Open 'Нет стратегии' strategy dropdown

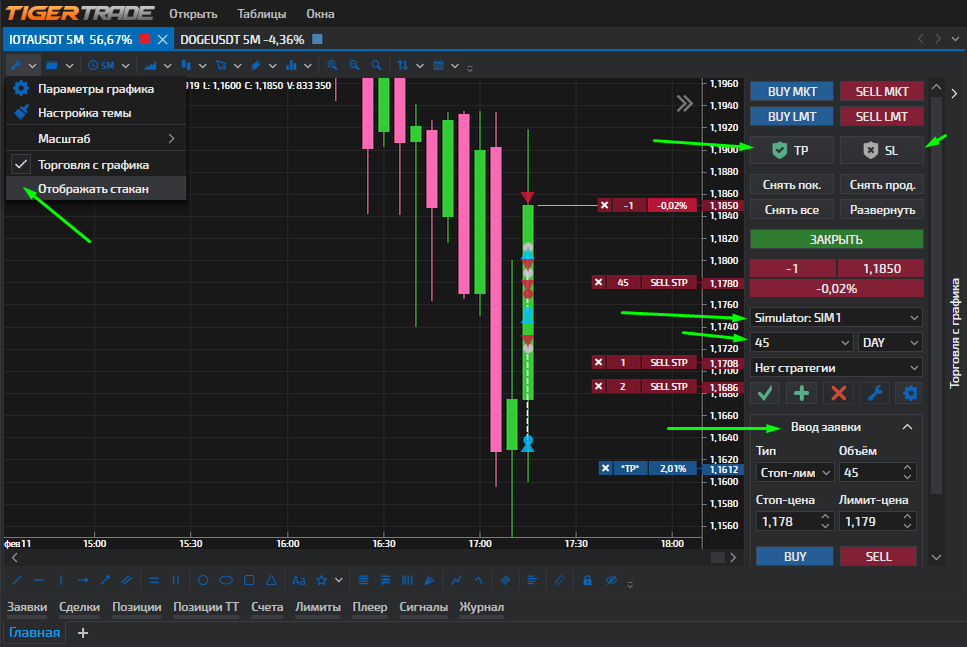click(836, 368)
